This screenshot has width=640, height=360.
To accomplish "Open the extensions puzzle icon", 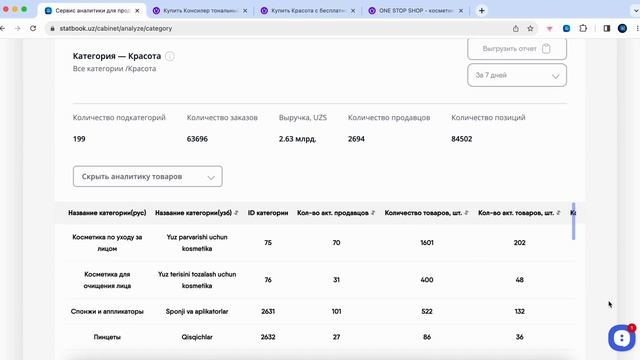I will [x=583, y=29].
